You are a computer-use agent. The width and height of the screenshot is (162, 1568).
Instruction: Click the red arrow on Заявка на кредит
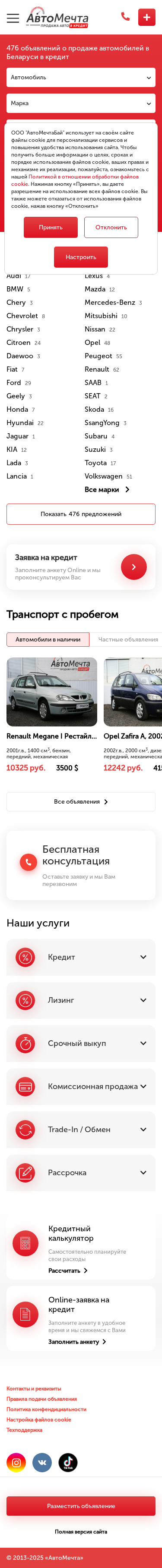point(134,566)
